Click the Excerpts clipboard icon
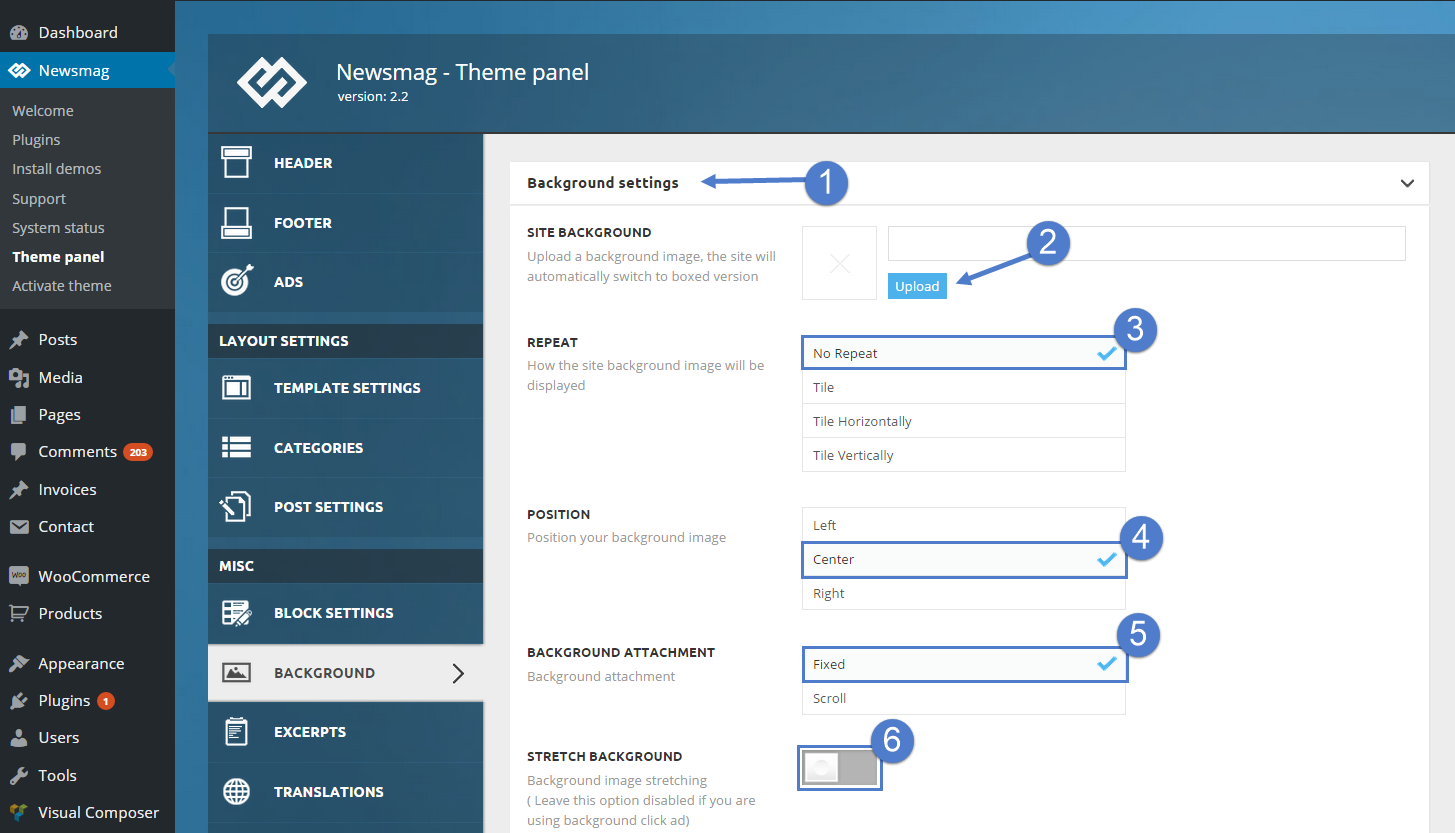 [236, 732]
